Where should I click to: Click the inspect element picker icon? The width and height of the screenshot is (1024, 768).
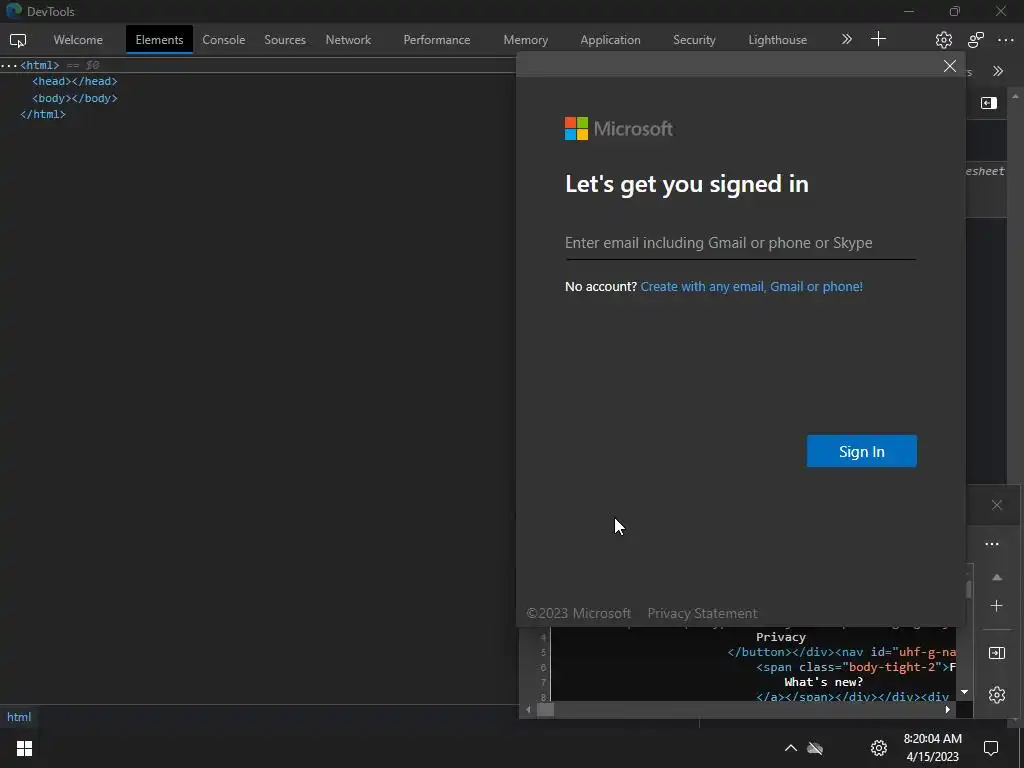pos(18,40)
